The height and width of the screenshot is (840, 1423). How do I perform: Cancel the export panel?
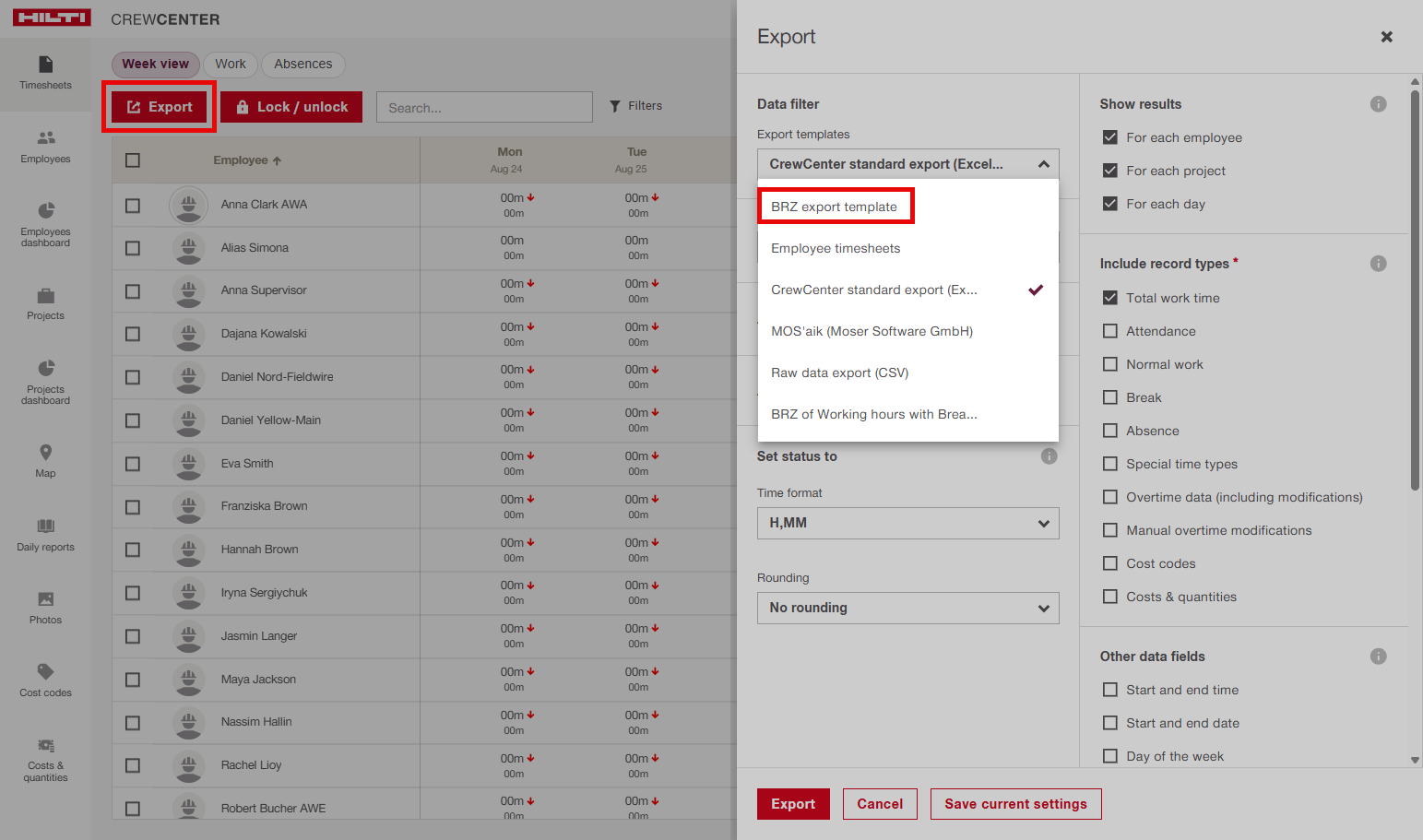click(880, 804)
